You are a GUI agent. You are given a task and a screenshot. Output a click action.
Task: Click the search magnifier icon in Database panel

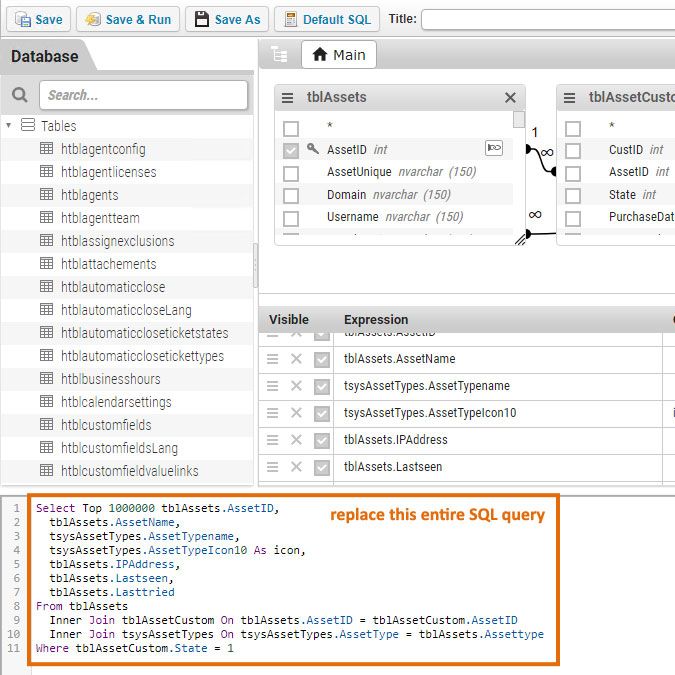(20, 96)
